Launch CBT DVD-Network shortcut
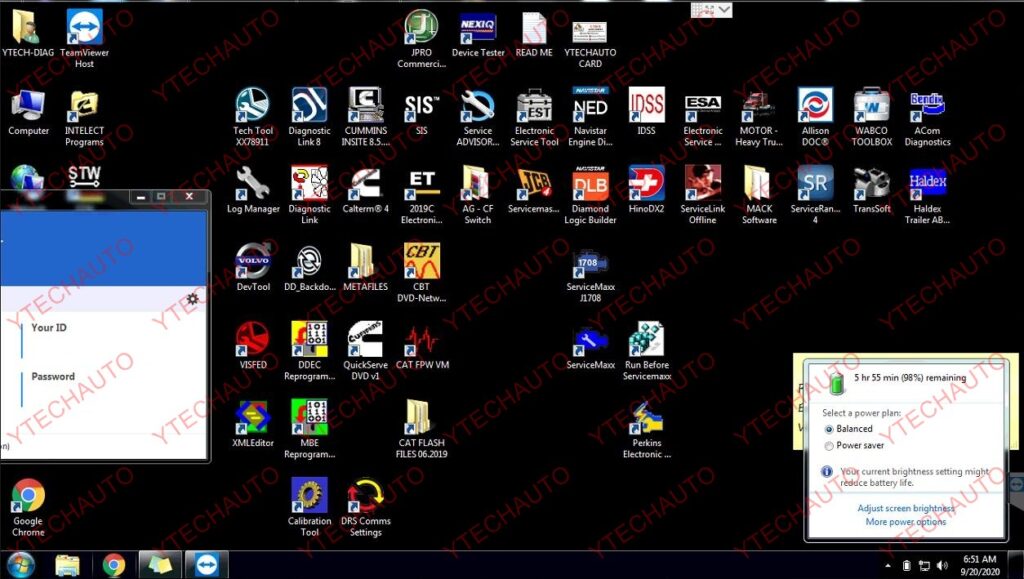Image resolution: width=1024 pixels, height=579 pixels. (x=422, y=273)
